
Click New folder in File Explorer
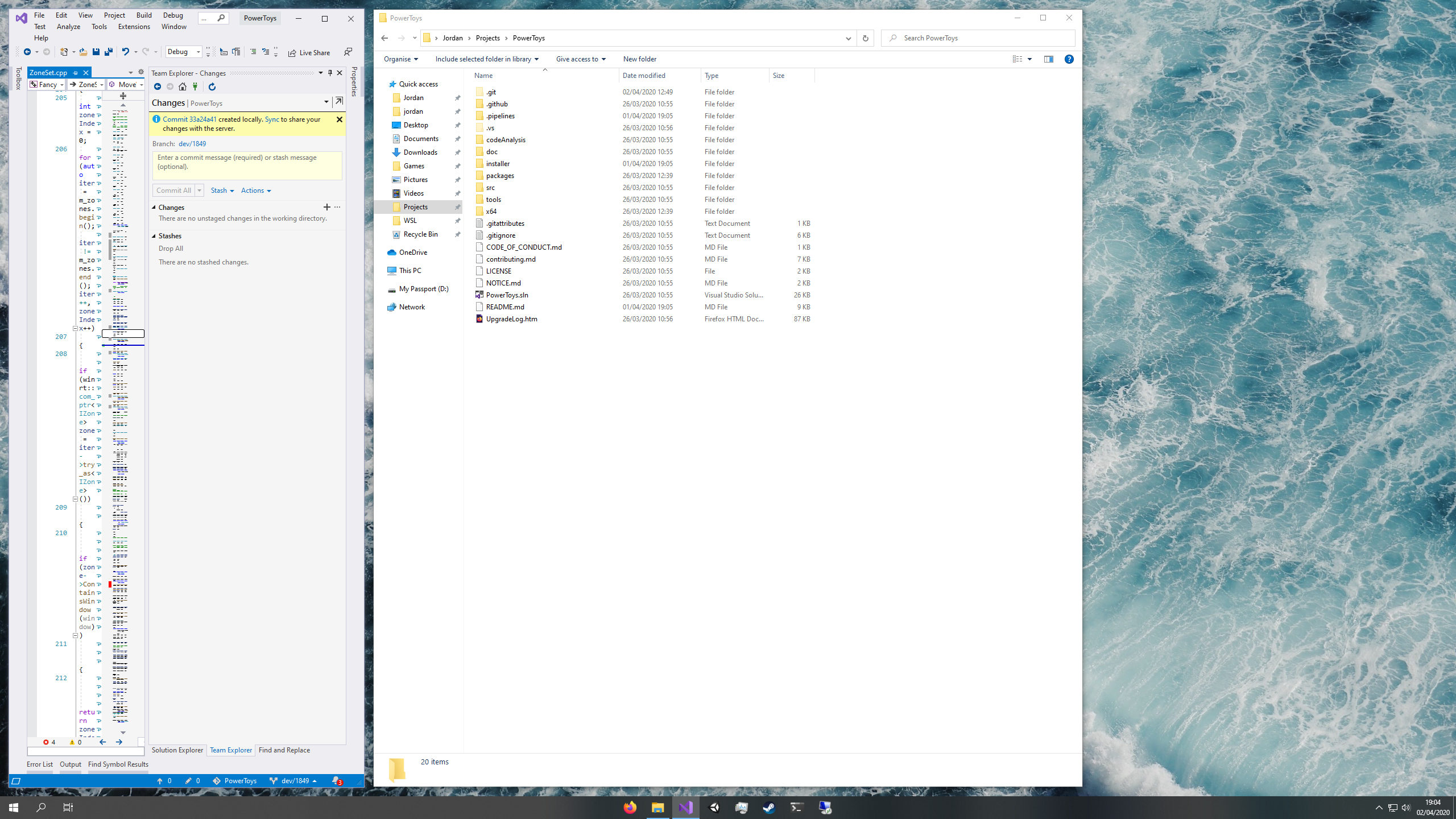pyautogui.click(x=640, y=59)
